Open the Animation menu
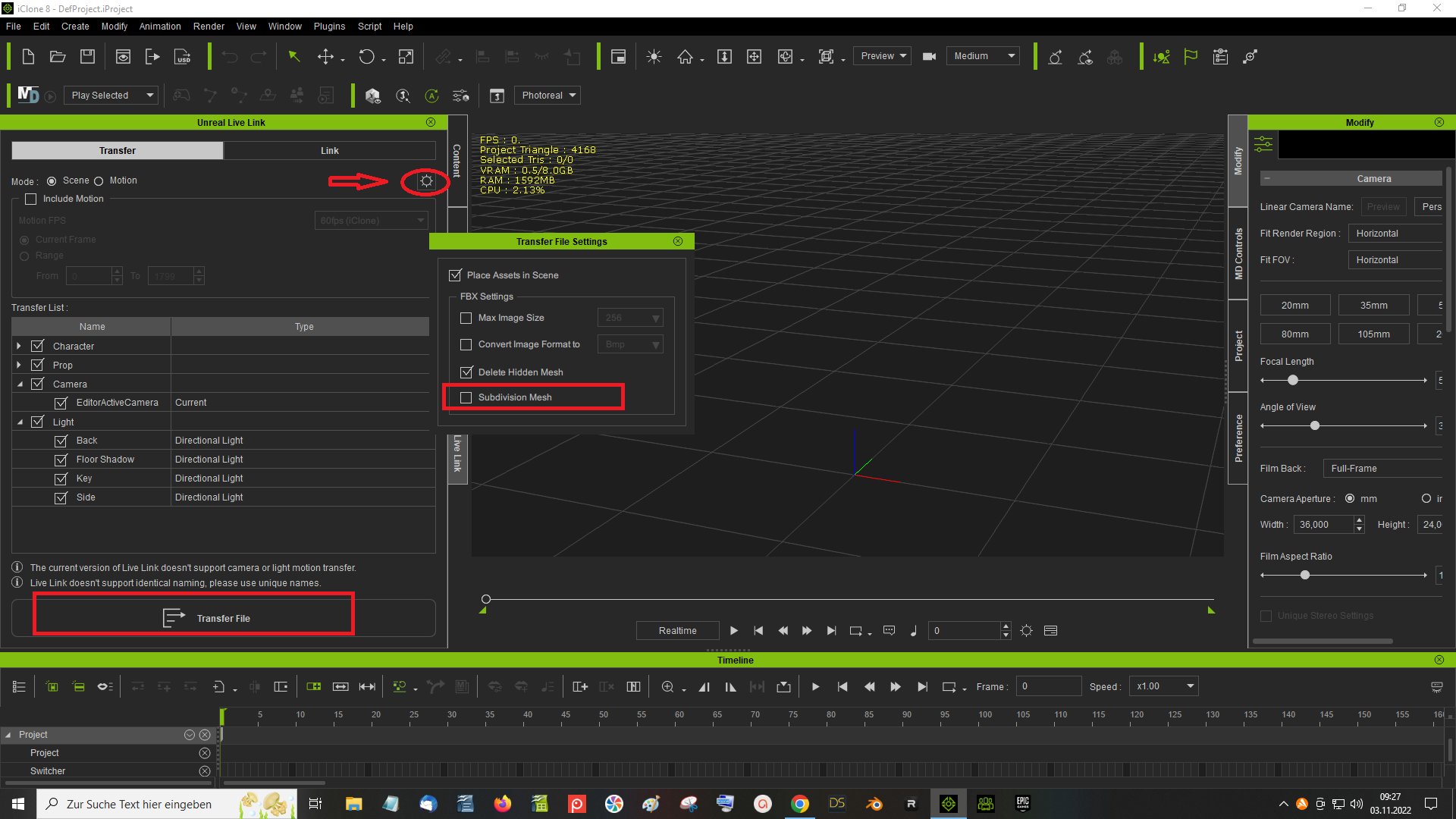Screen dimensions: 1456x819 tap(160, 27)
